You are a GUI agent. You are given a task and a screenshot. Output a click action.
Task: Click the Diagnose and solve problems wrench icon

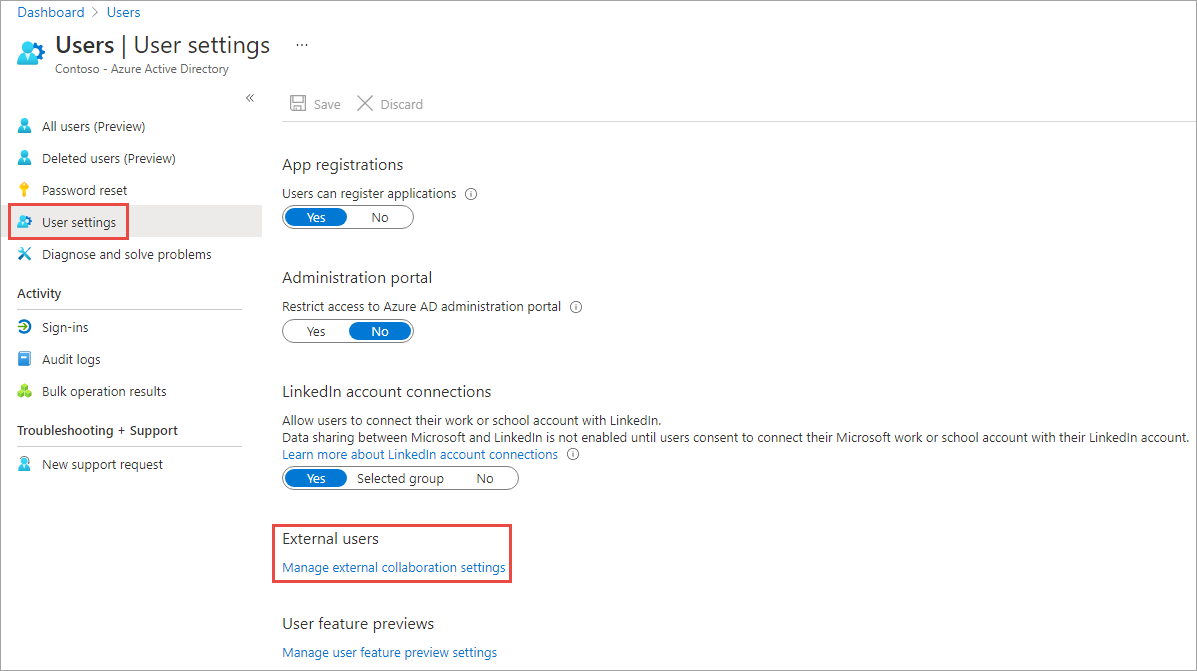click(x=24, y=254)
